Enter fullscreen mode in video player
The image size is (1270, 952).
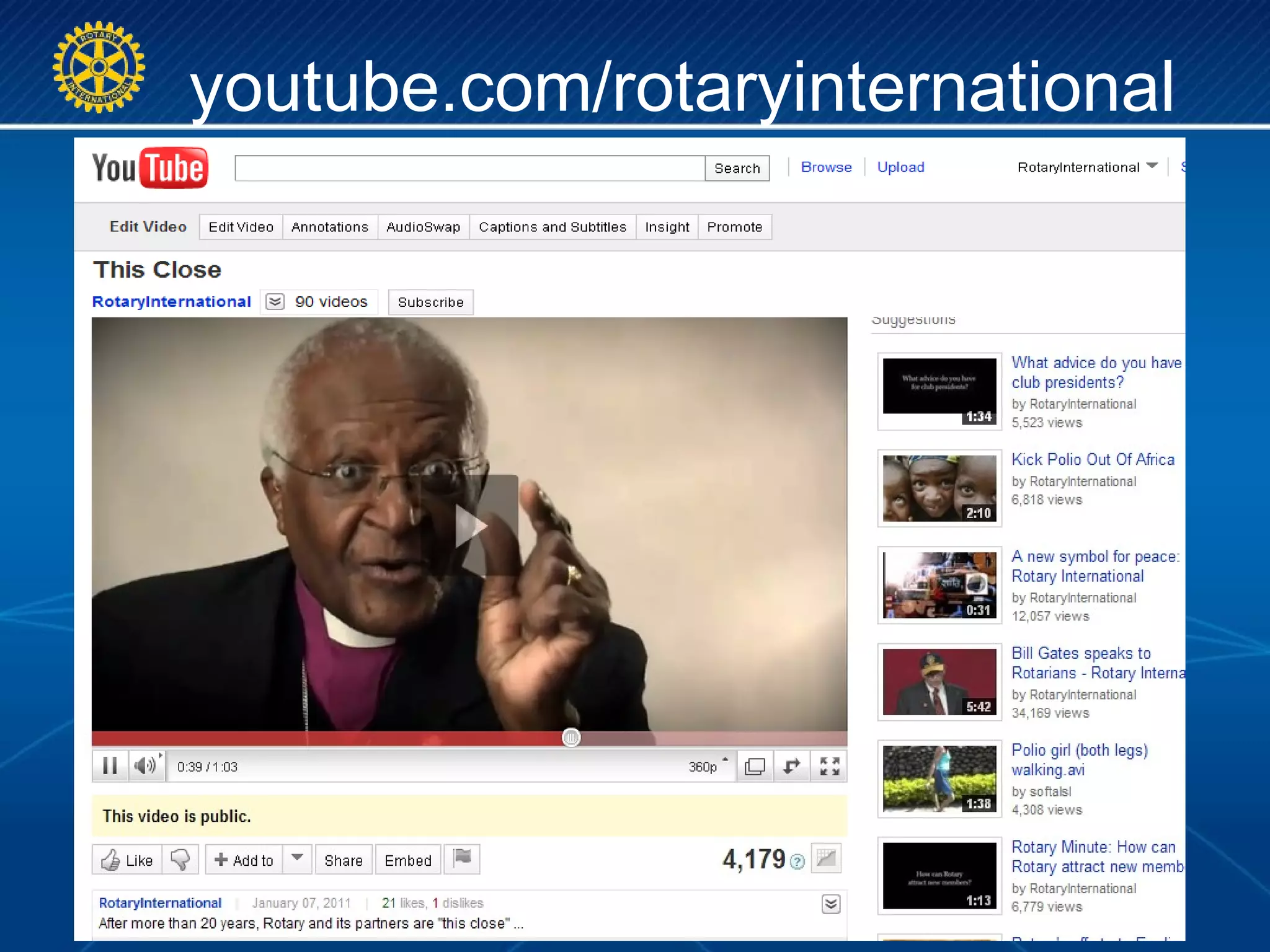click(x=829, y=767)
